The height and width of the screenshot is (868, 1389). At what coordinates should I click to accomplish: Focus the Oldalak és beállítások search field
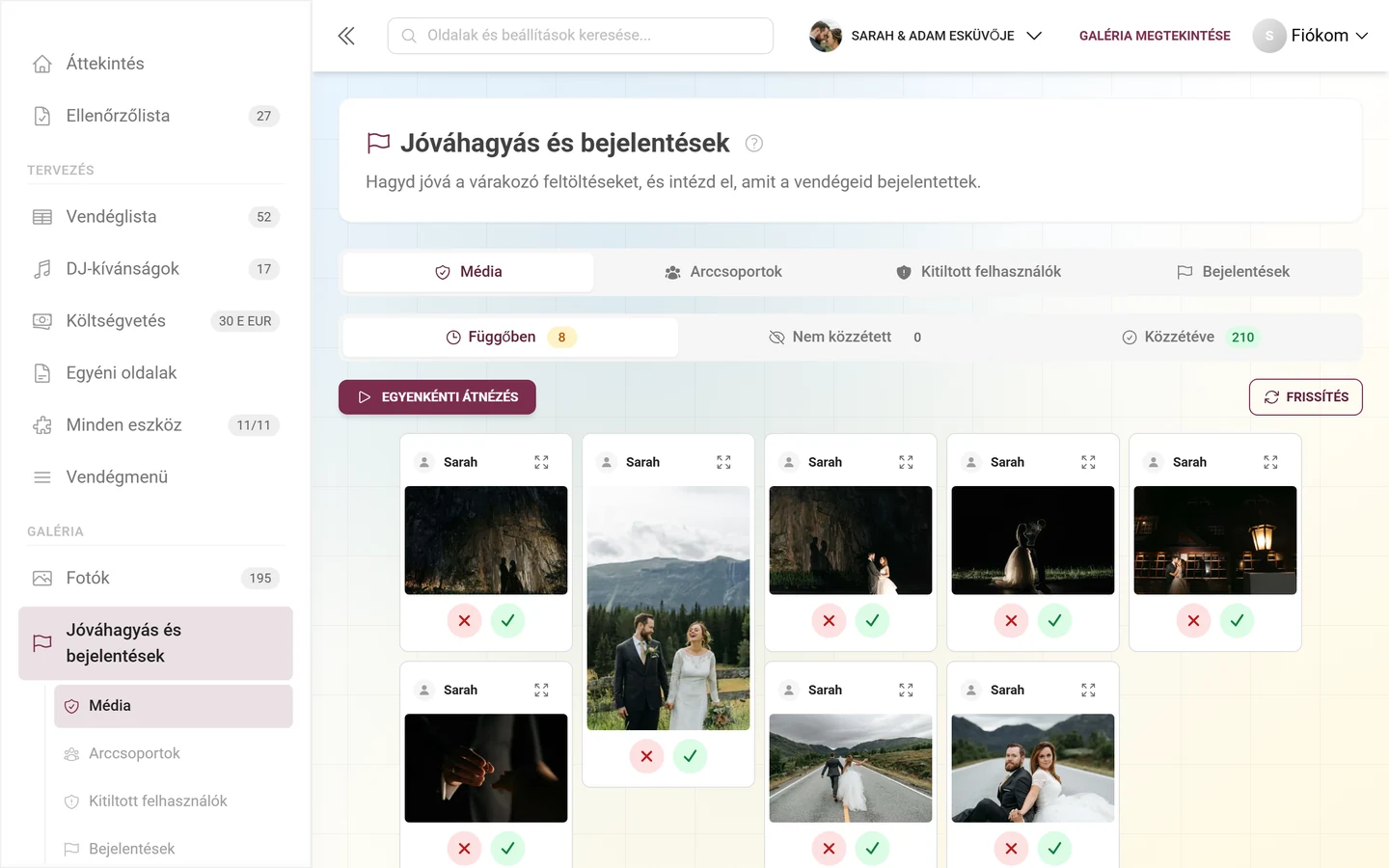click(x=581, y=36)
